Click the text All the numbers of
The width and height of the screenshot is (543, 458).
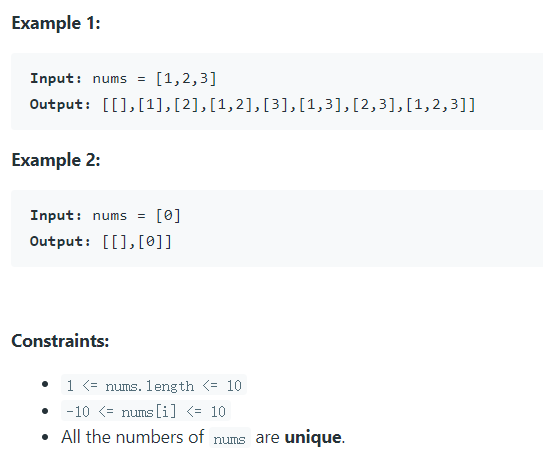click(x=133, y=437)
